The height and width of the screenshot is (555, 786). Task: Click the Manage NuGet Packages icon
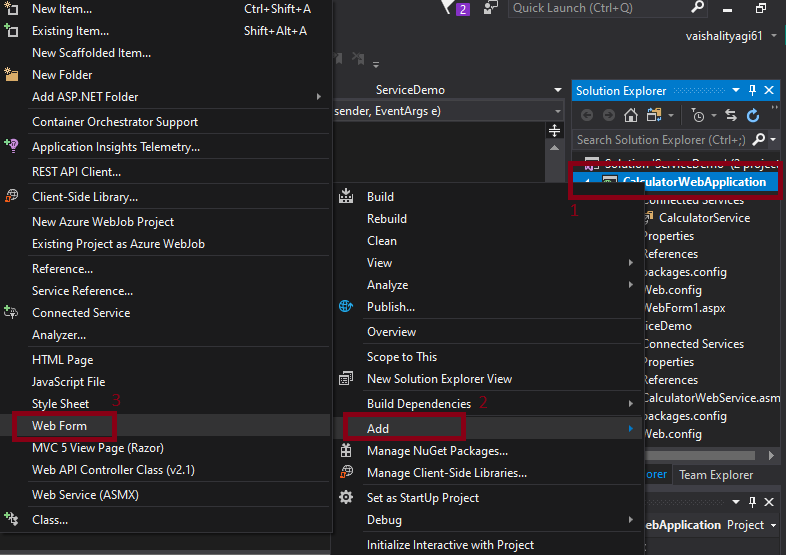pyautogui.click(x=346, y=450)
